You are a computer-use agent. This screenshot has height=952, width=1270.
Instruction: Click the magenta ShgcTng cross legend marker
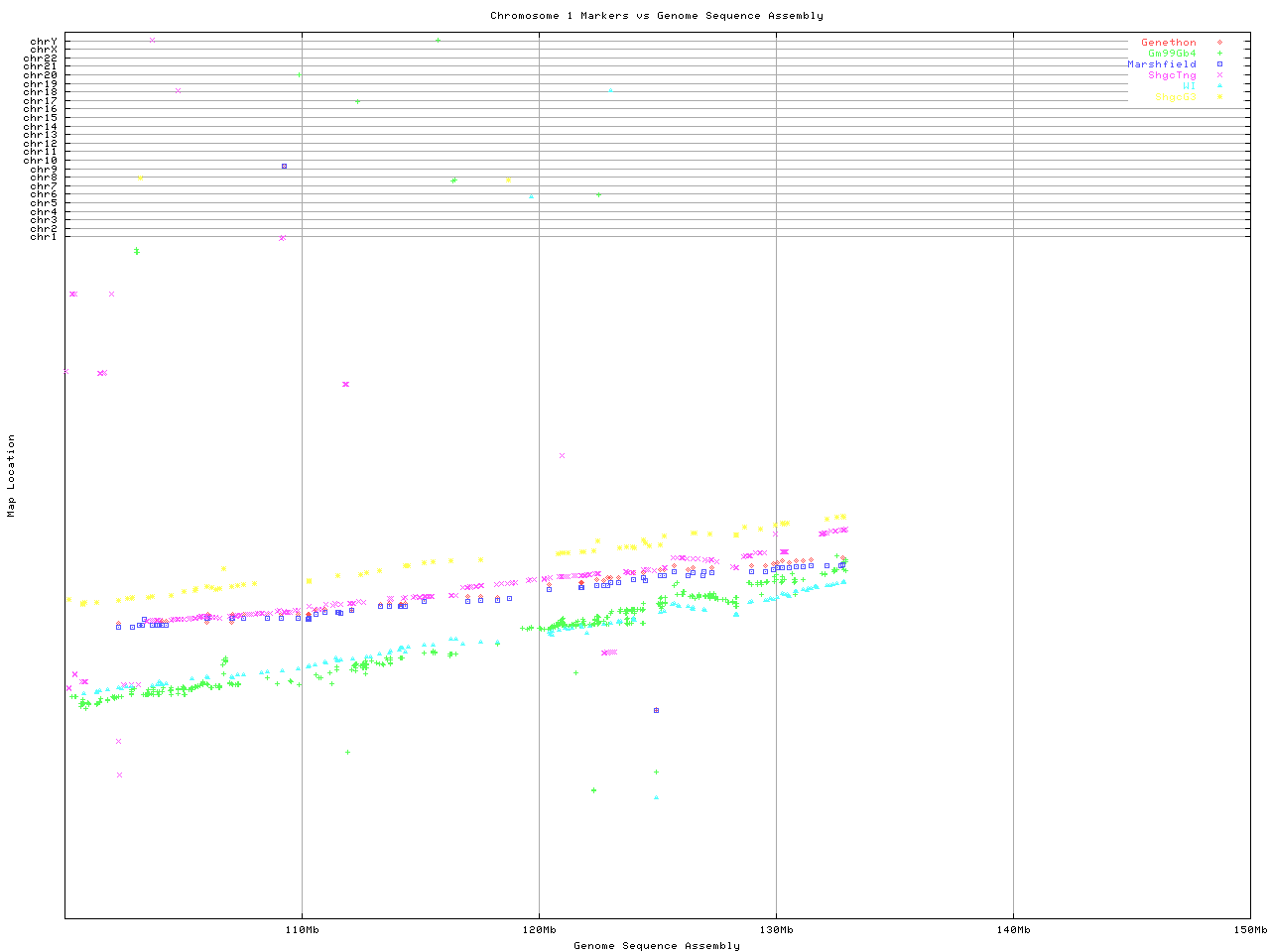1219,75
